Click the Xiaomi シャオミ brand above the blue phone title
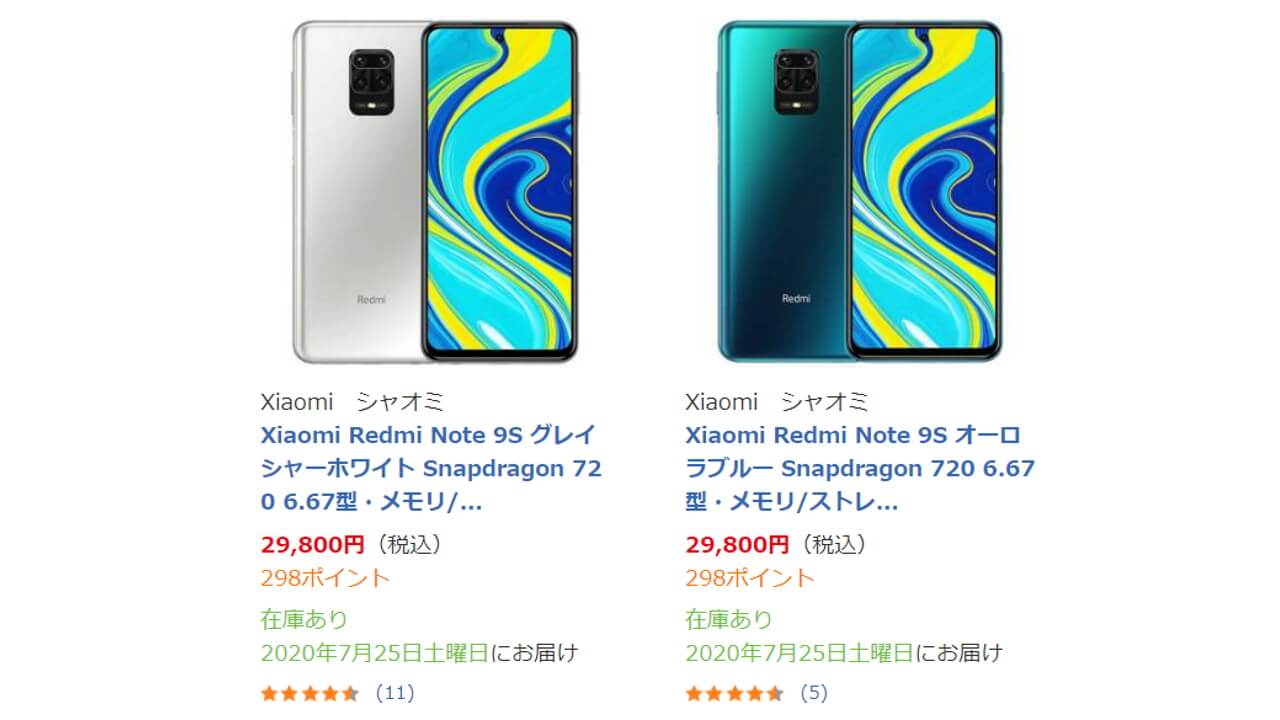This screenshot has height=720, width=1280. (777, 402)
